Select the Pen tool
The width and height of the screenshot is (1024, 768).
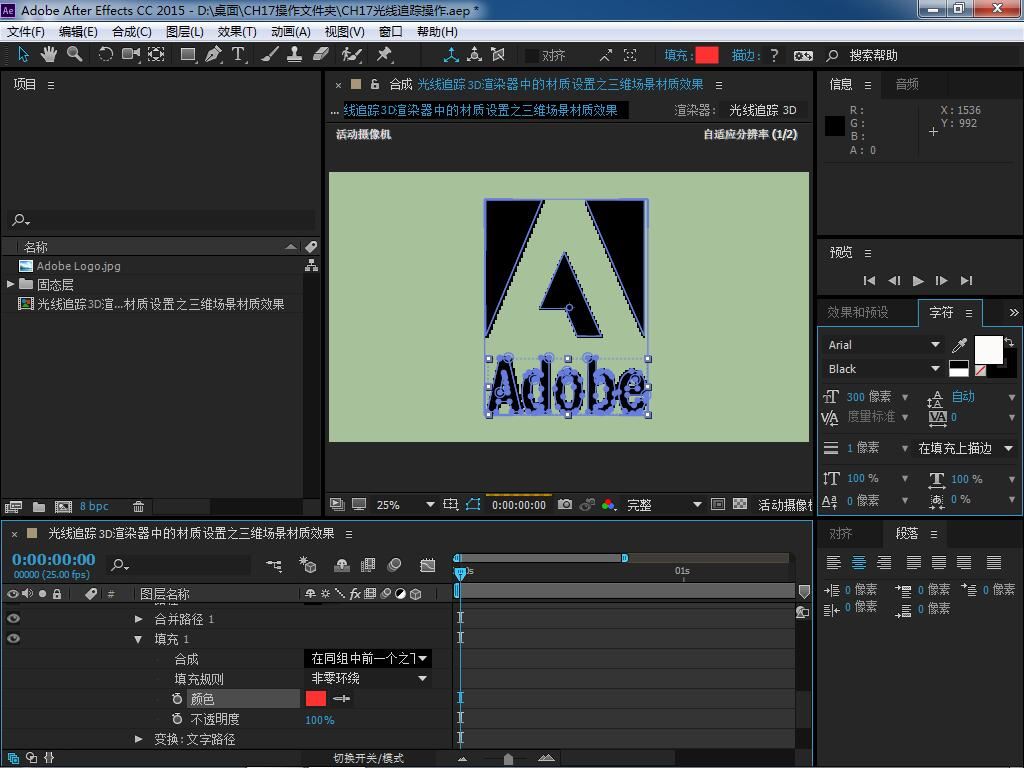(213, 55)
